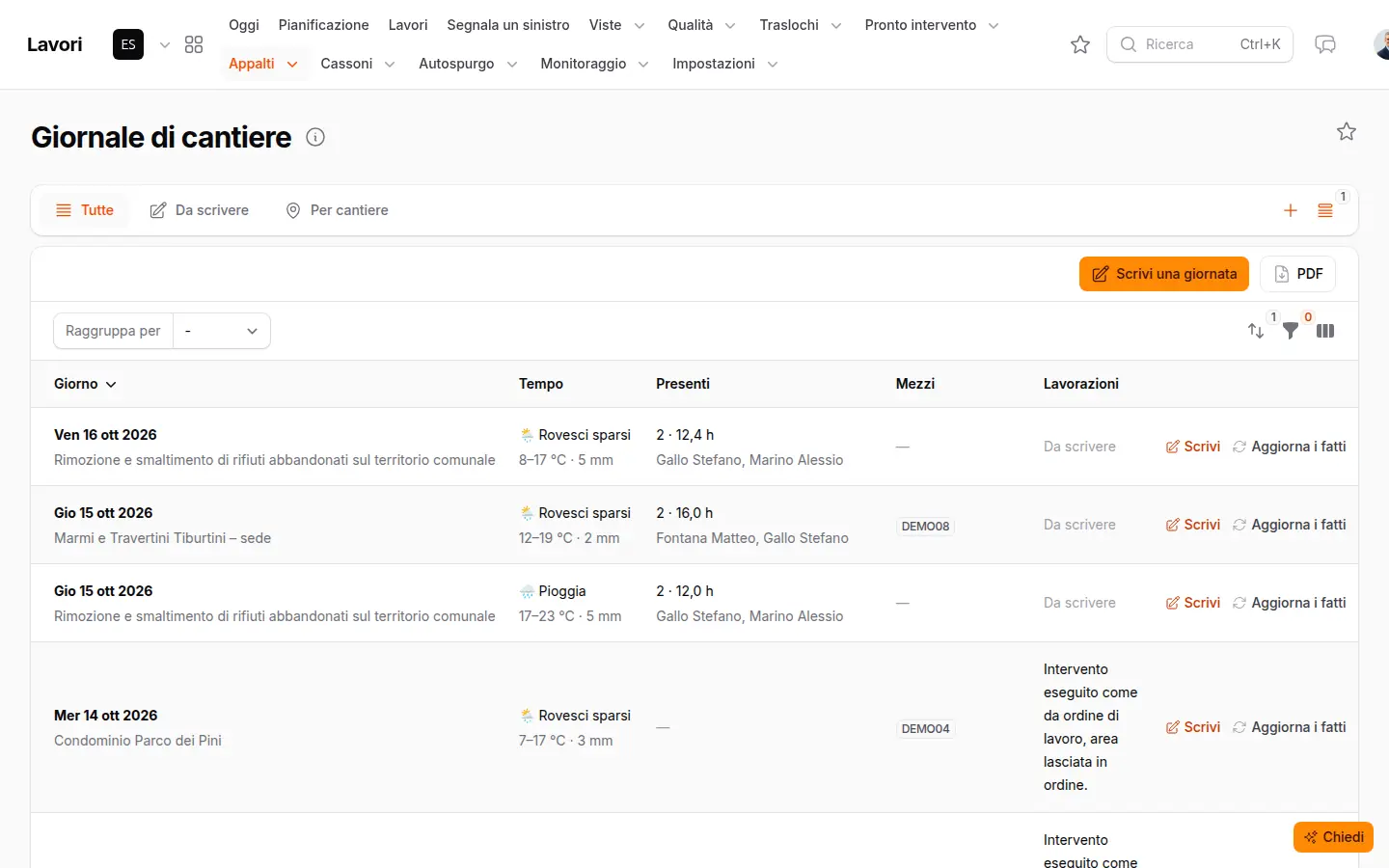This screenshot has width=1389, height=868.
Task: Switch to Da scrivere tab
Action: click(200, 210)
